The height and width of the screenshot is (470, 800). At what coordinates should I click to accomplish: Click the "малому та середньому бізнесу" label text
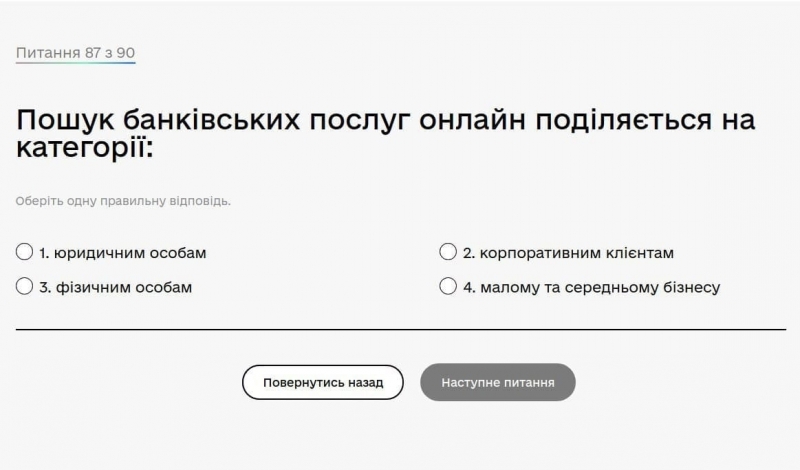point(600,287)
